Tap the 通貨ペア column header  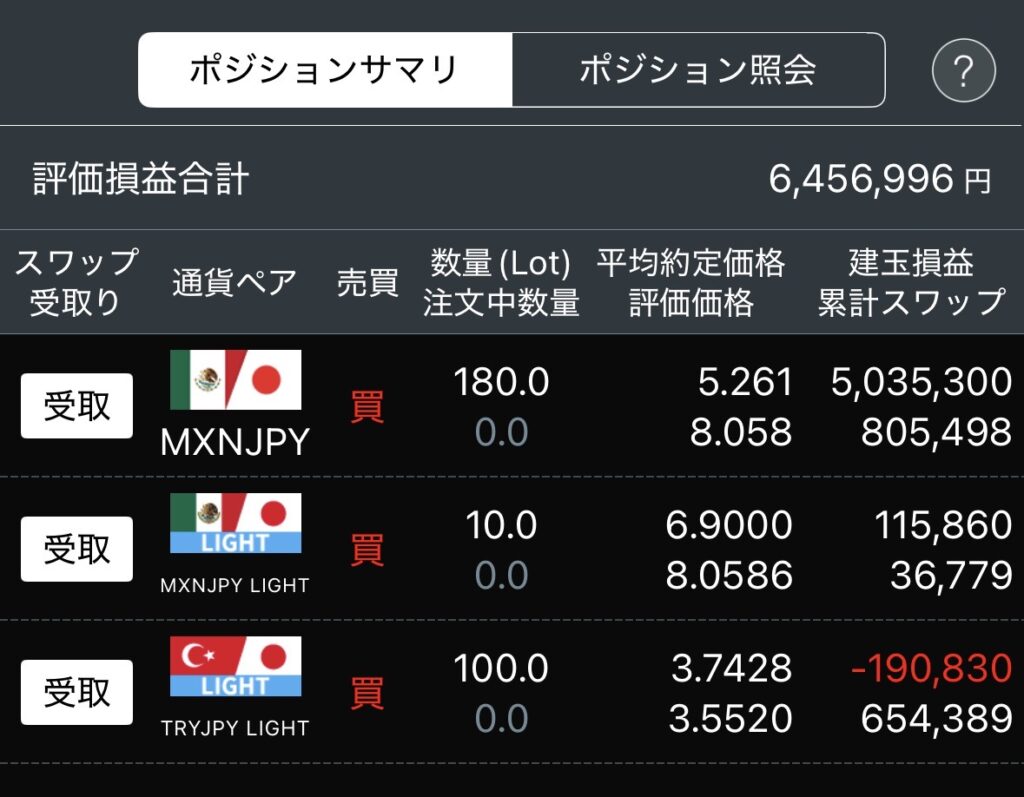tap(235, 282)
